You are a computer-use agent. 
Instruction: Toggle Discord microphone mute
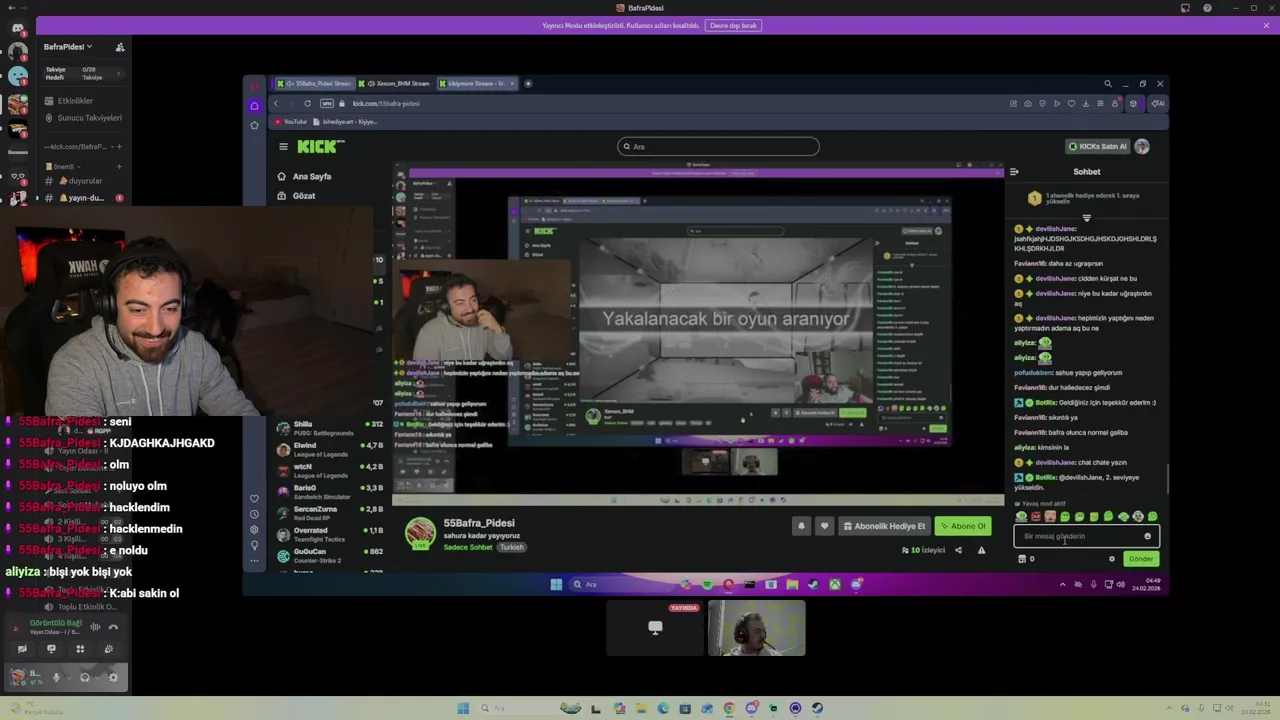56,677
